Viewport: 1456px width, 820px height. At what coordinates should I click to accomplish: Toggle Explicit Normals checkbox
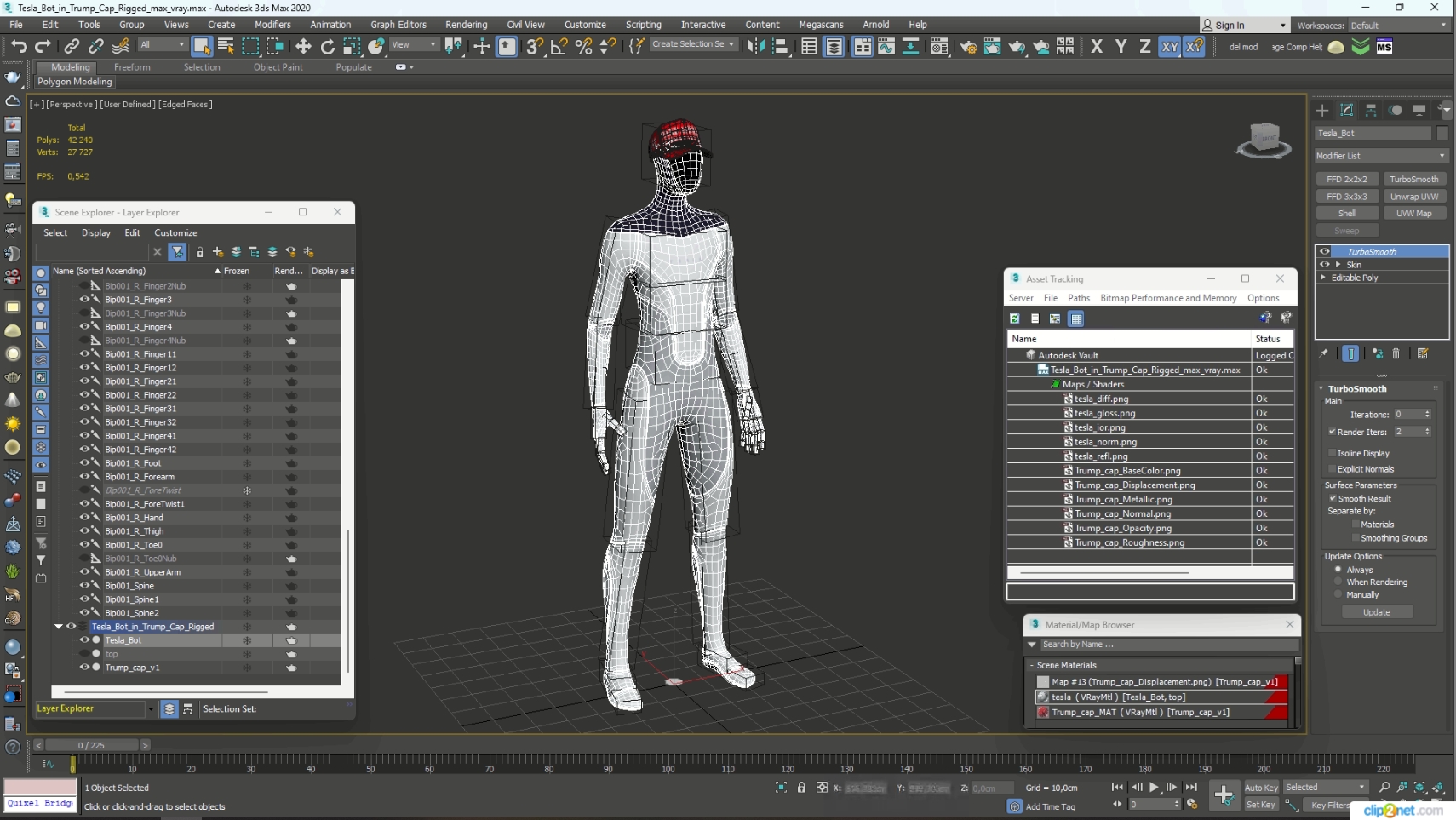(x=1333, y=469)
